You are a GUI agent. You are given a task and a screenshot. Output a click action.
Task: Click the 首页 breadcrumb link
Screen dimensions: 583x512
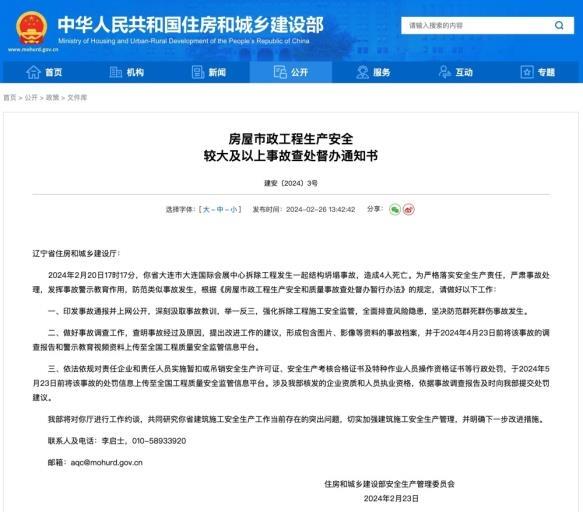point(10,97)
